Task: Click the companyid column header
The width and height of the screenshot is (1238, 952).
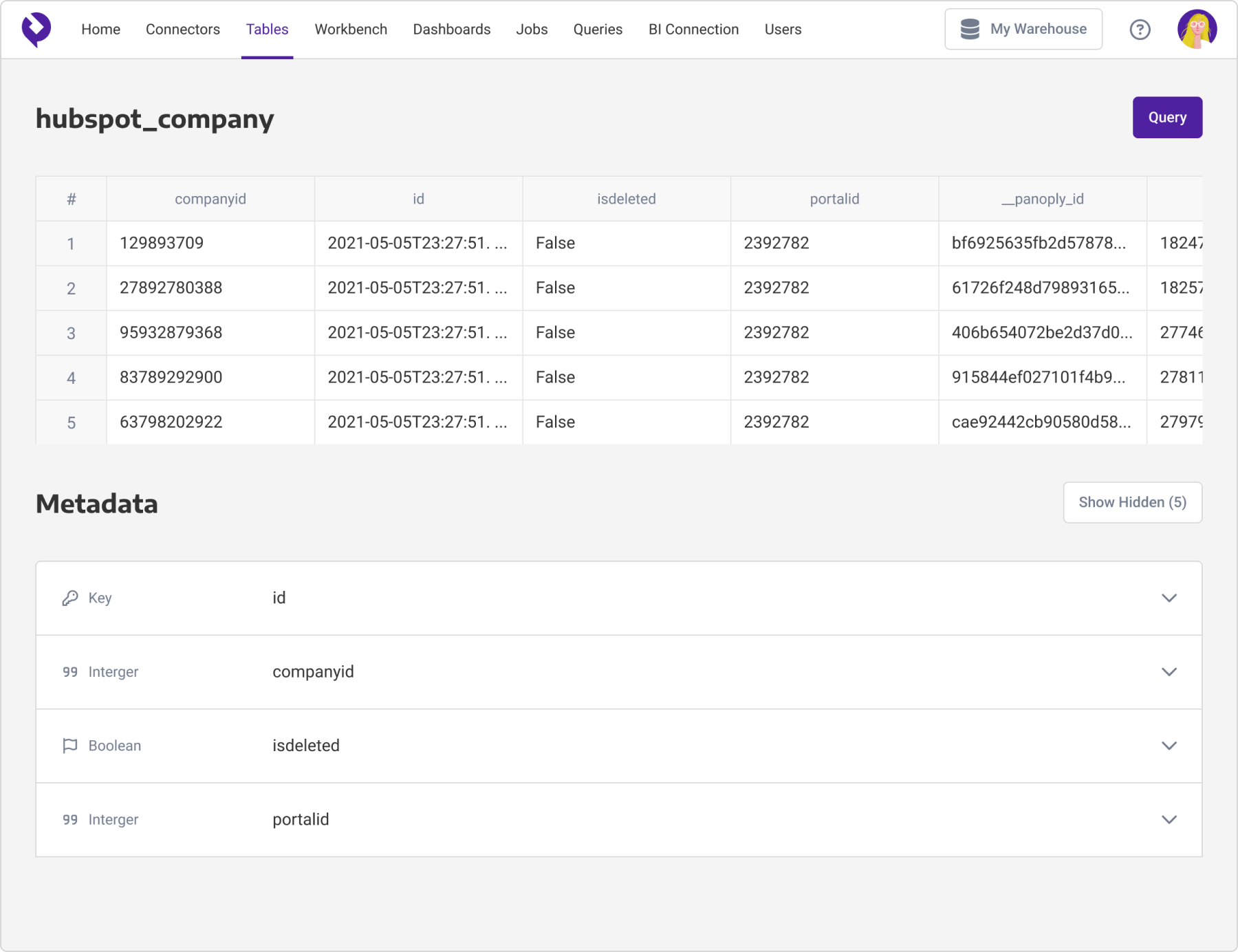Action: [210, 199]
